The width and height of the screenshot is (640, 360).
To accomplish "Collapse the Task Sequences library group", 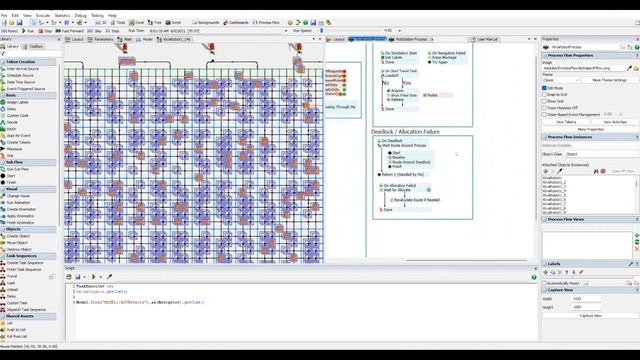I will tap(3, 256).
